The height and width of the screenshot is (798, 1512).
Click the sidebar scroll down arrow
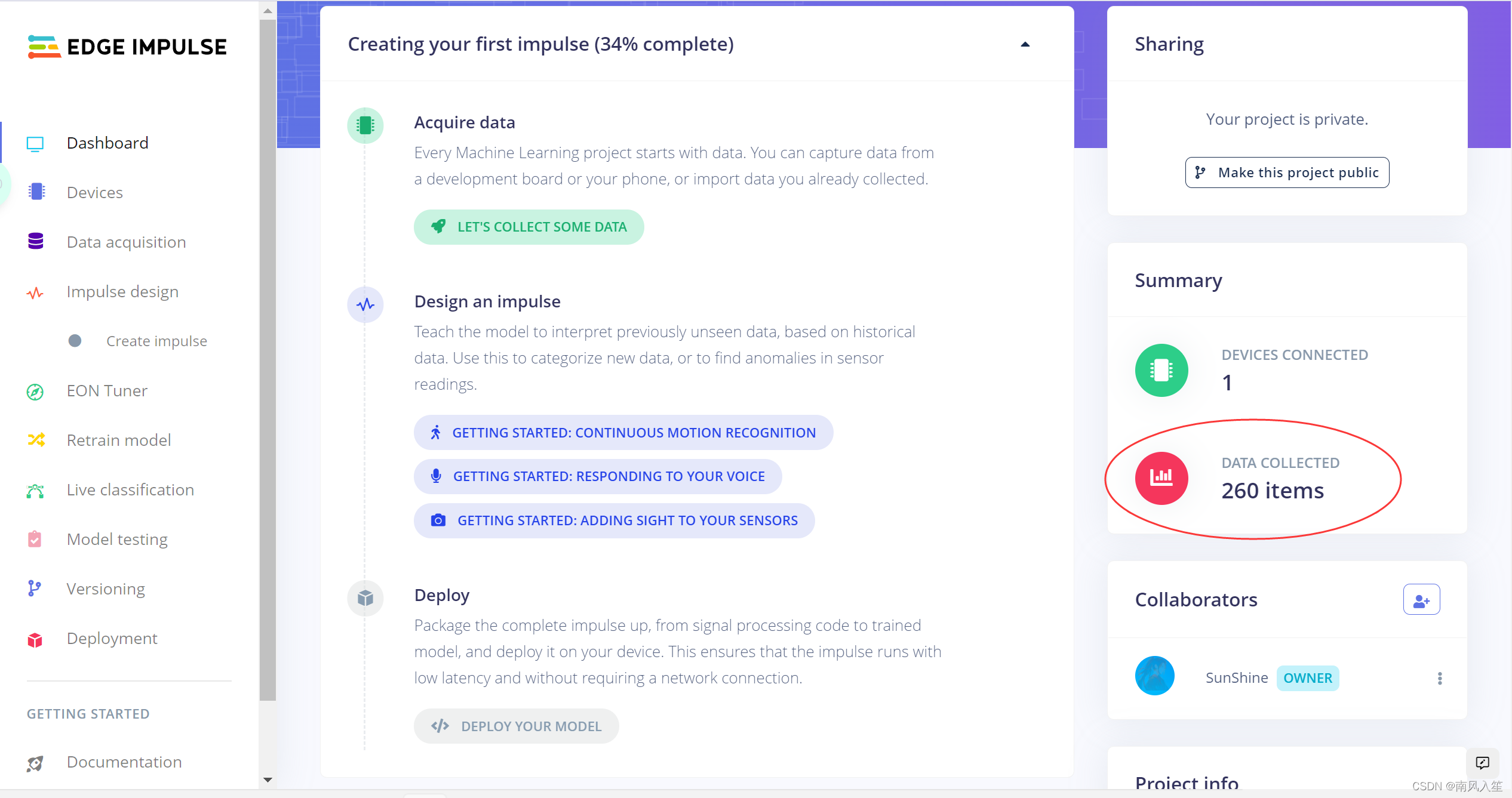click(x=268, y=779)
